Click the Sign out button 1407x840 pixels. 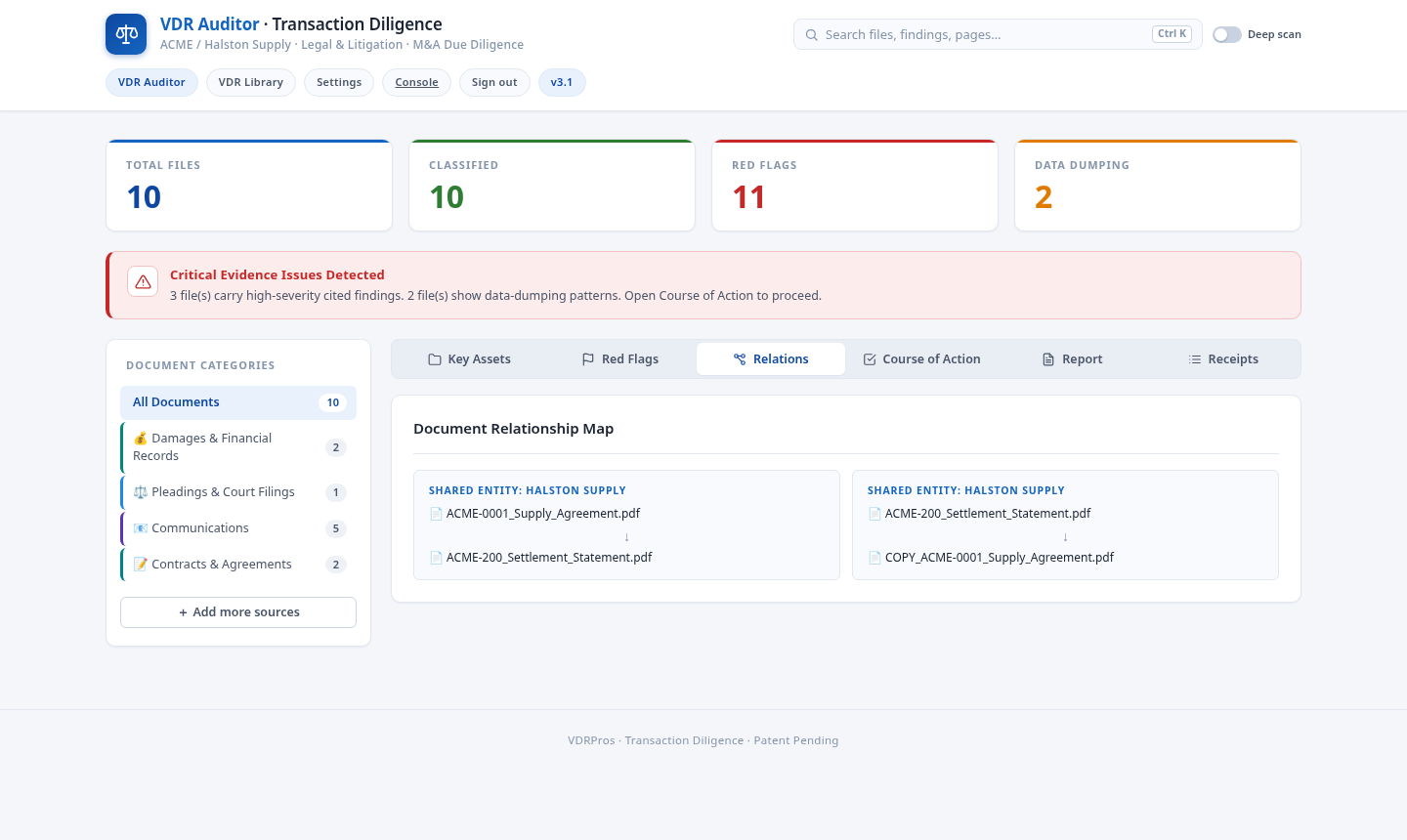(494, 82)
